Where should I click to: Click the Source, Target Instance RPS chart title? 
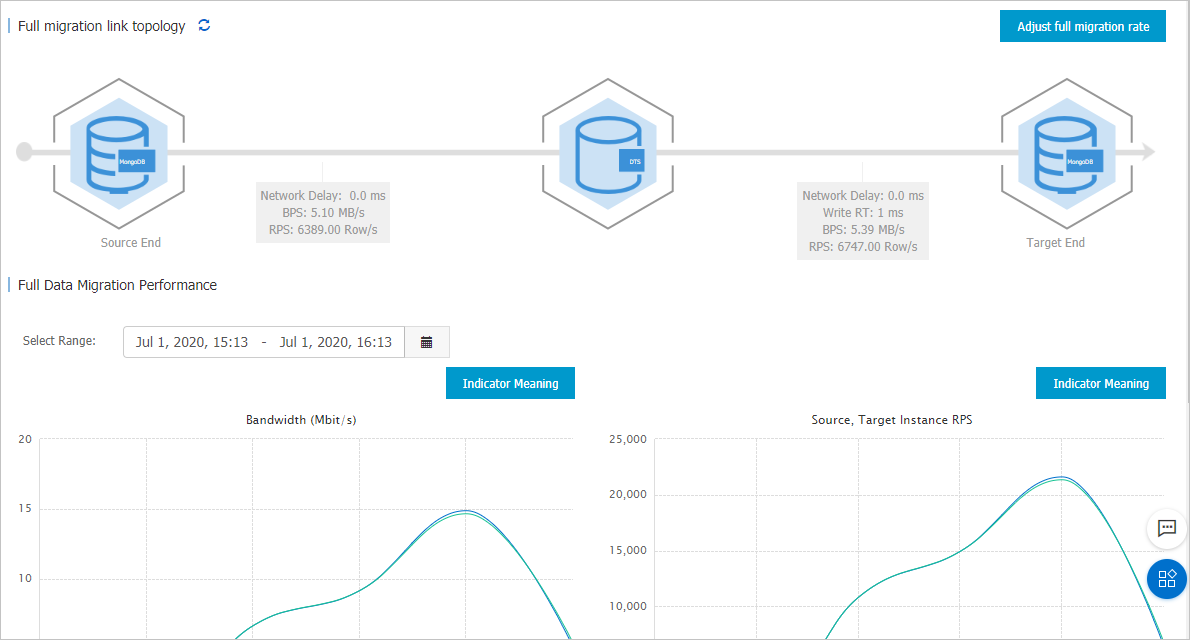(891, 419)
